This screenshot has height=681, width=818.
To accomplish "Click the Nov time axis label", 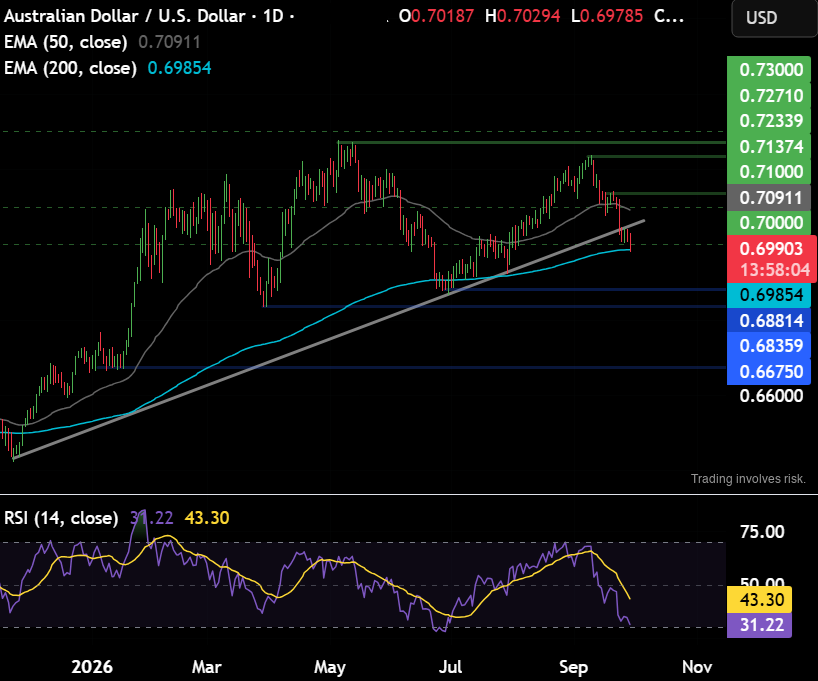I will (x=697, y=666).
